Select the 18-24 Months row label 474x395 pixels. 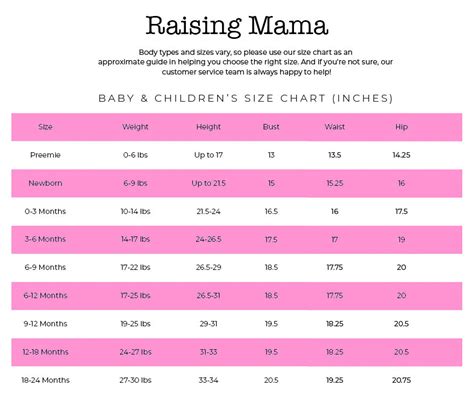point(45,380)
